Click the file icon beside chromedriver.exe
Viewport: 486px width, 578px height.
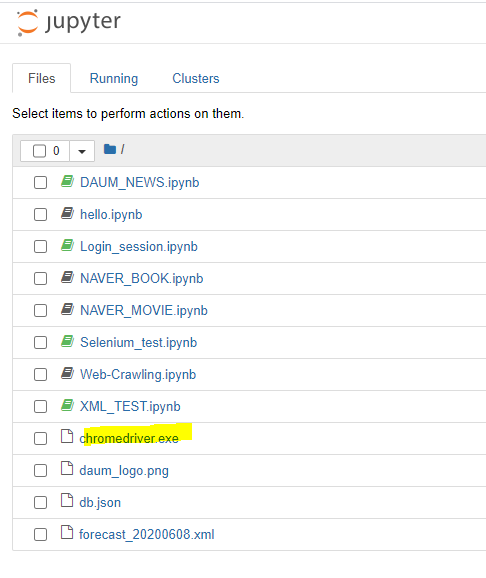[67, 436]
